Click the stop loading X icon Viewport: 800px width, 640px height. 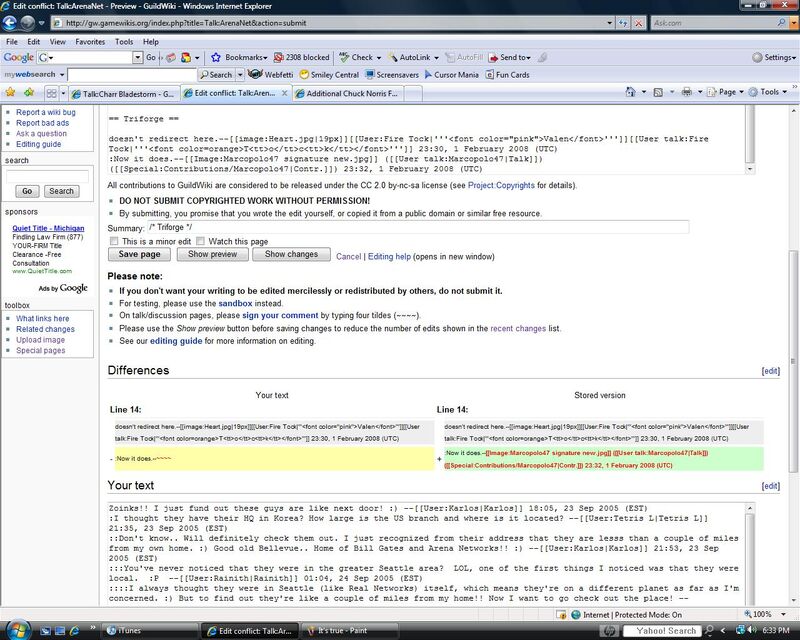(638, 23)
